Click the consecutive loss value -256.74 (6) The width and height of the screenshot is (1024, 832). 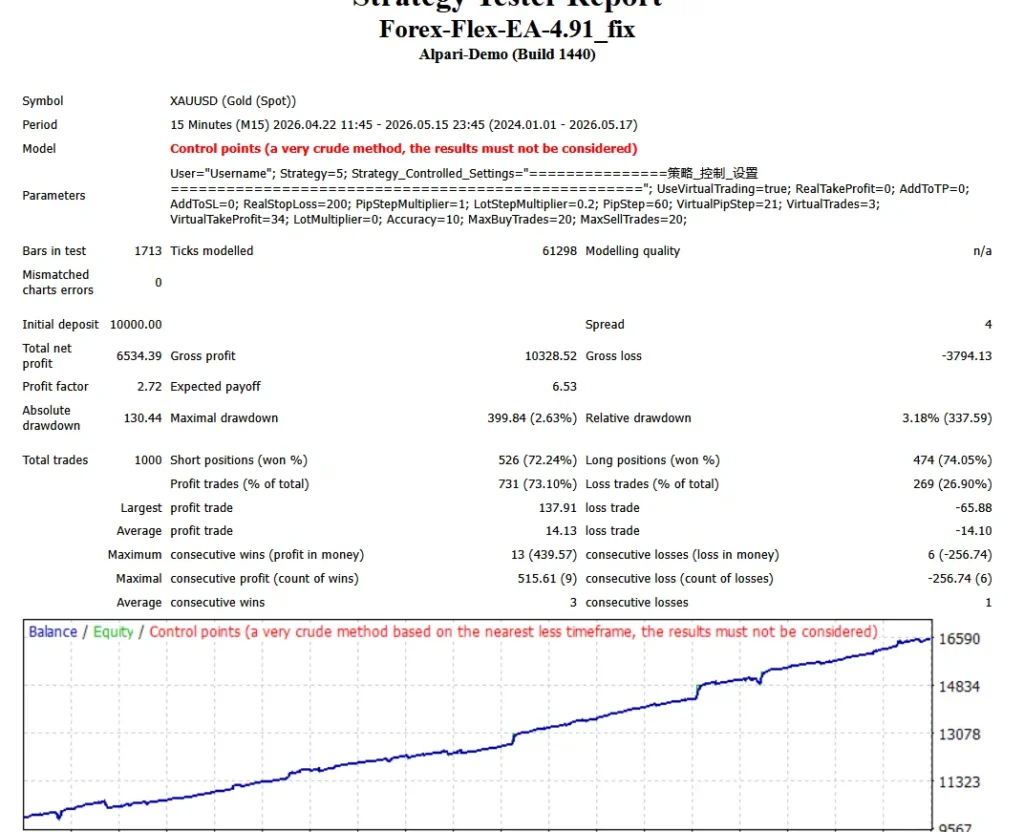(959, 579)
